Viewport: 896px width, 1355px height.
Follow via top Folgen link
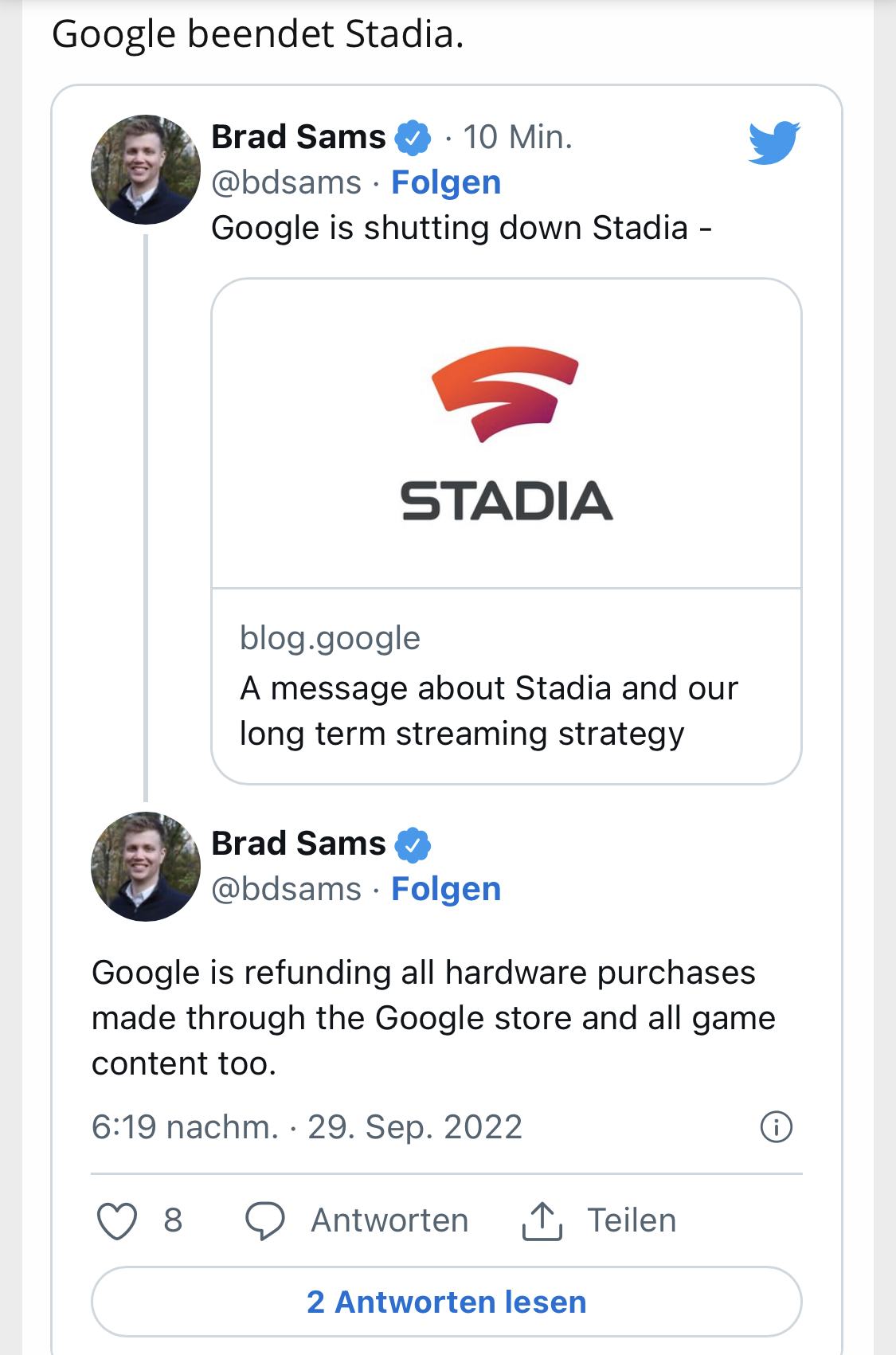(446, 182)
